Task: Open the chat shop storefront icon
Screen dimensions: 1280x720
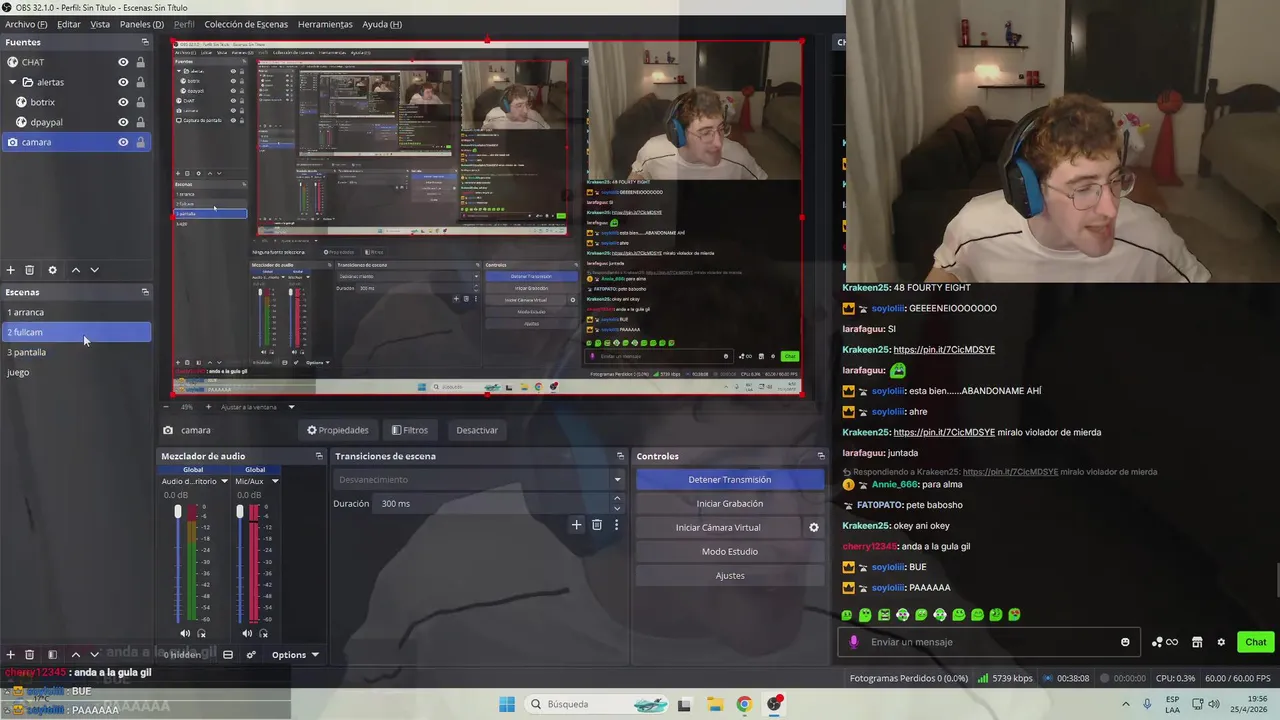Action: pyautogui.click(x=1197, y=642)
